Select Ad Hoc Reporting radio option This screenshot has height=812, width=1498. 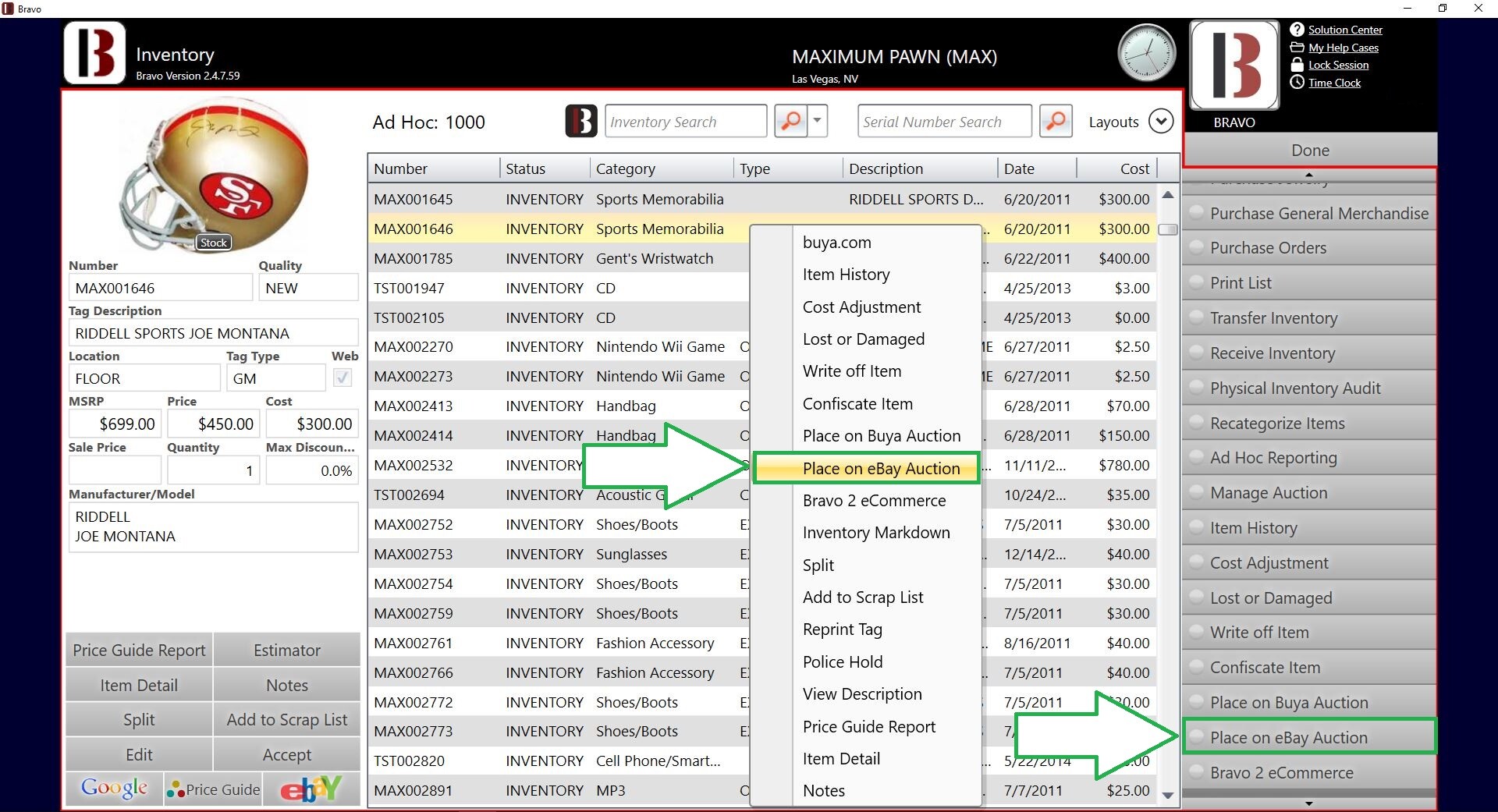tap(1196, 457)
